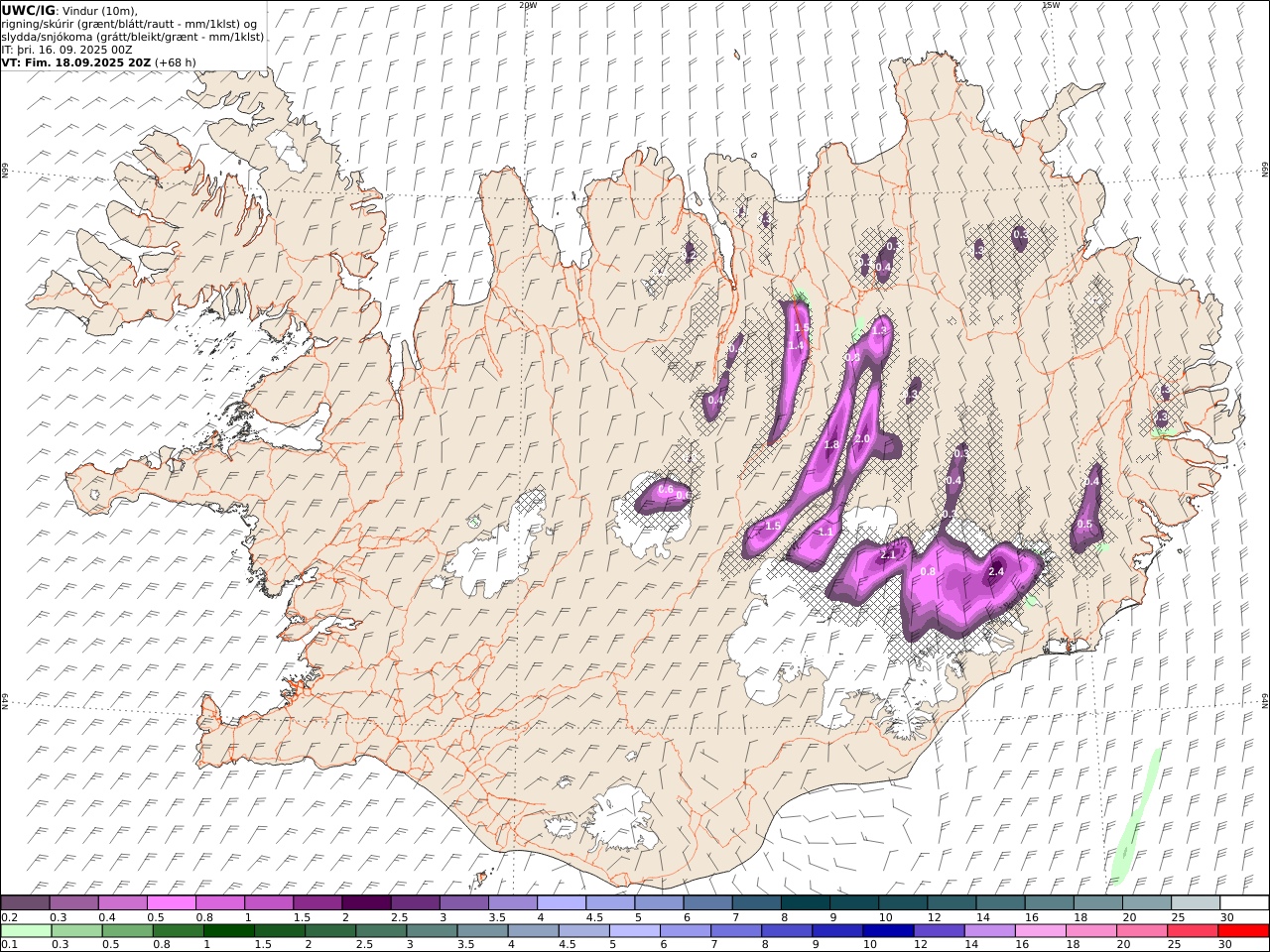Click the UWC/IG title text
Viewport: 1270px width, 952px height.
click(x=28, y=10)
